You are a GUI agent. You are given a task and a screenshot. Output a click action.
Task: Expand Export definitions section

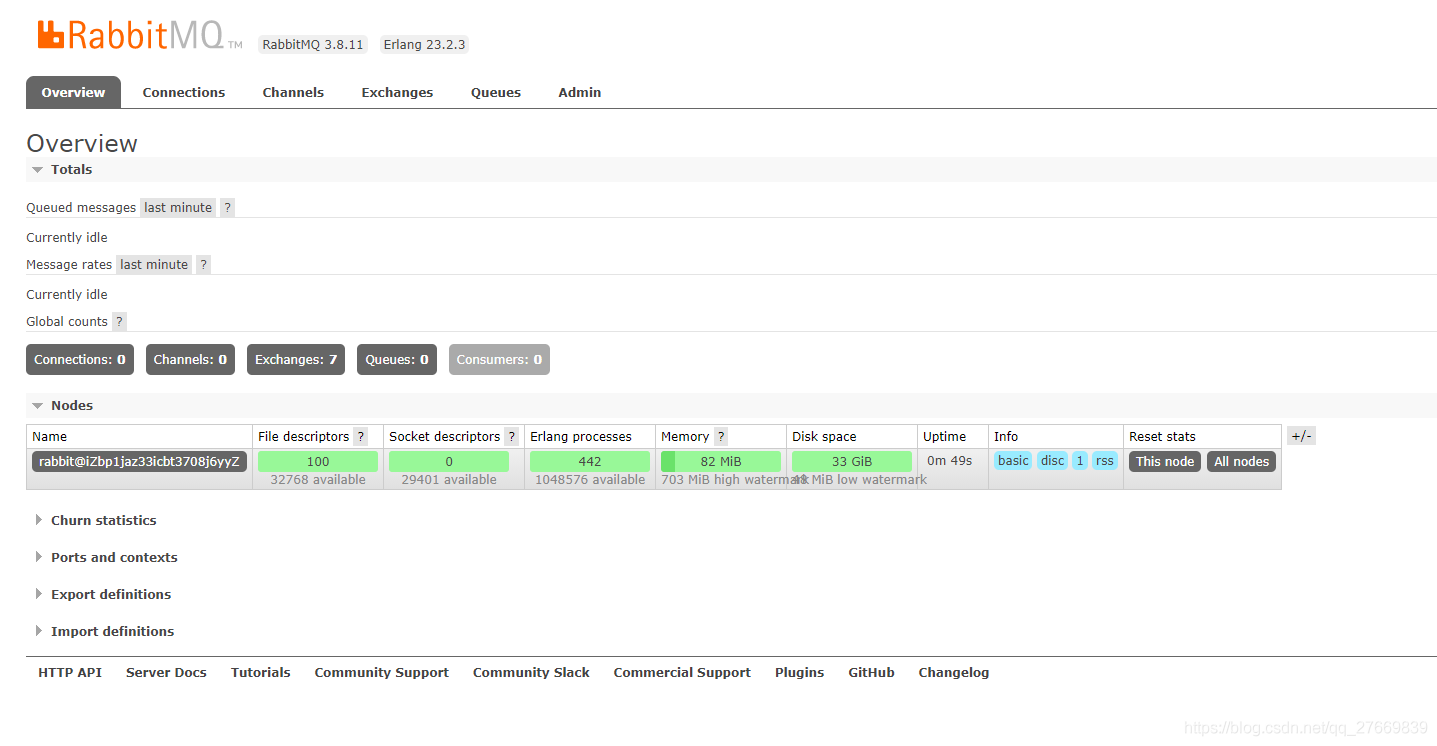103,595
